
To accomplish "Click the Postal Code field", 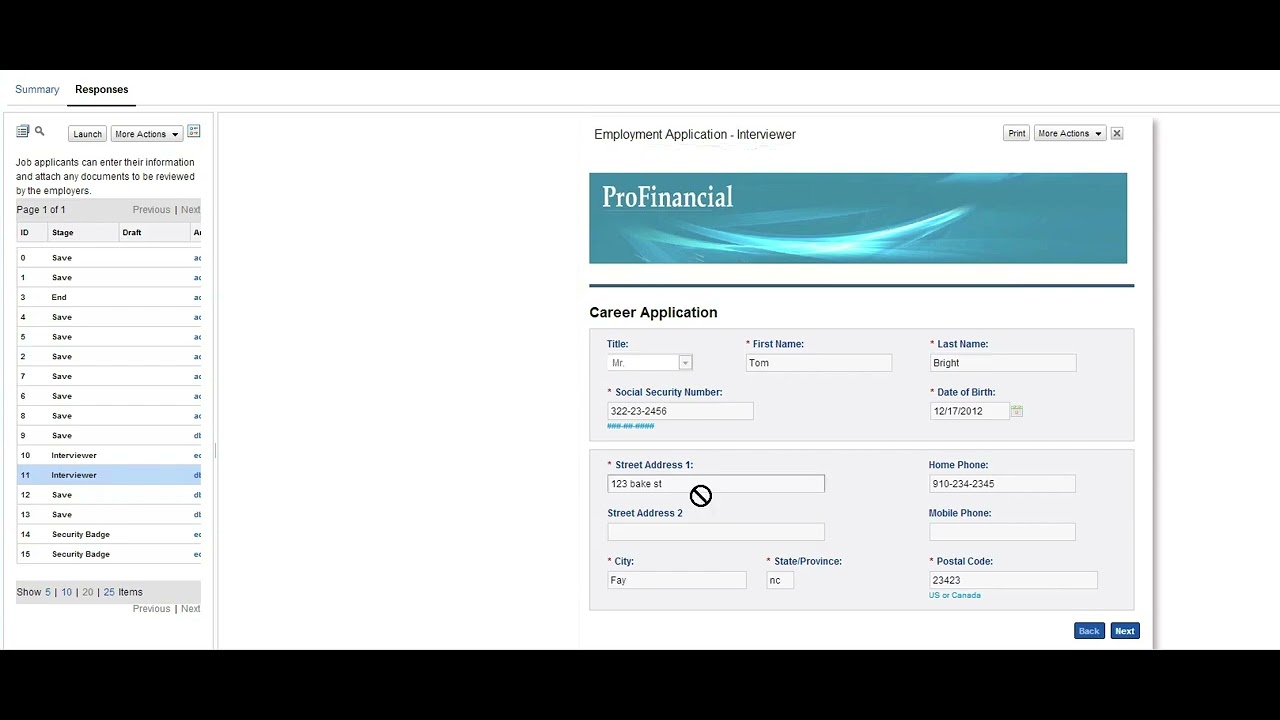I will [1013, 580].
